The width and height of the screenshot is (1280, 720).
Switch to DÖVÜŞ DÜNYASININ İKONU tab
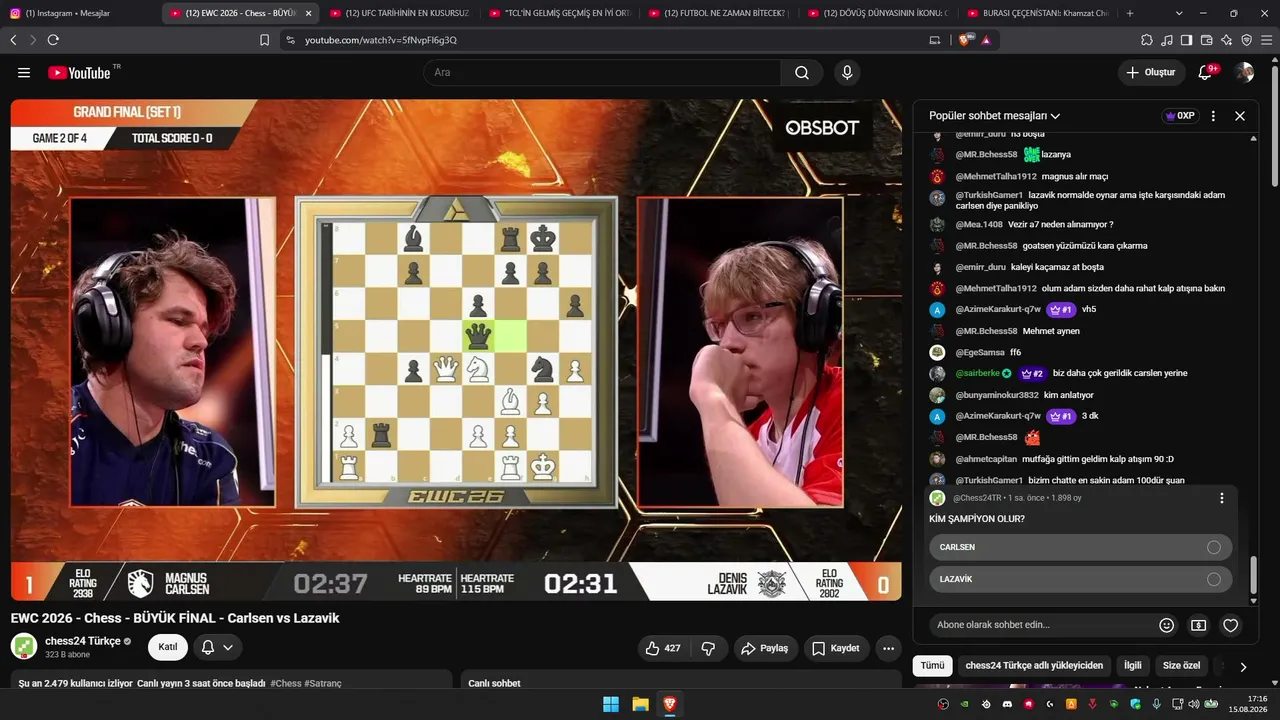pyautogui.click(x=879, y=13)
